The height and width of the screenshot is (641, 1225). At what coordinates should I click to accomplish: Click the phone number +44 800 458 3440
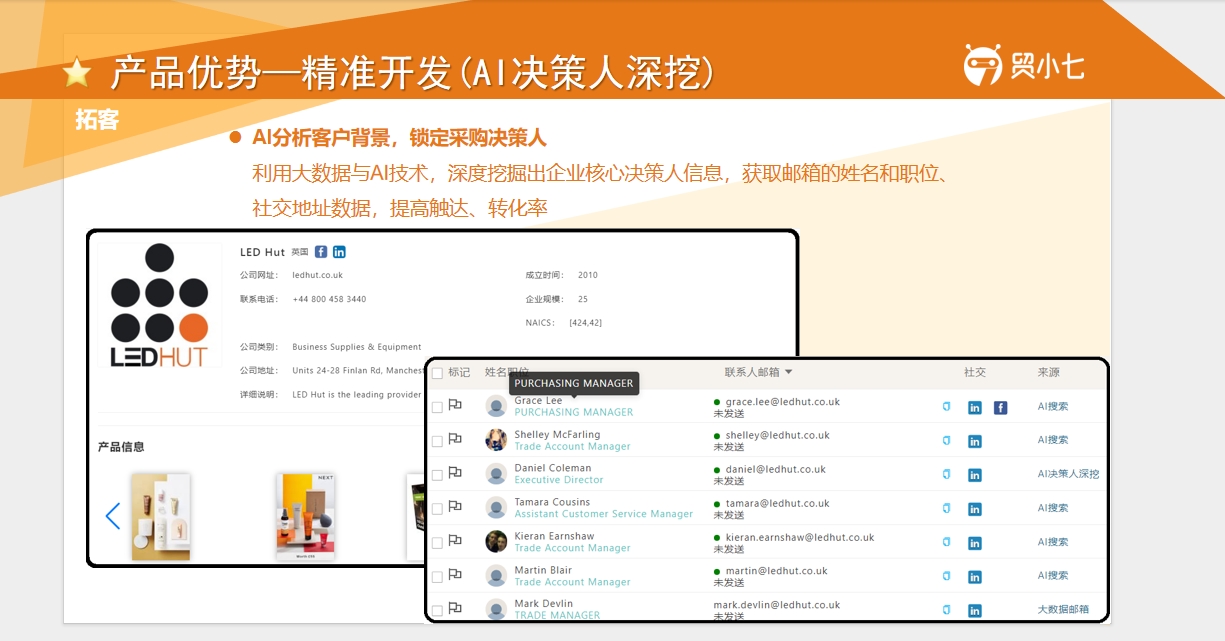[x=329, y=299]
